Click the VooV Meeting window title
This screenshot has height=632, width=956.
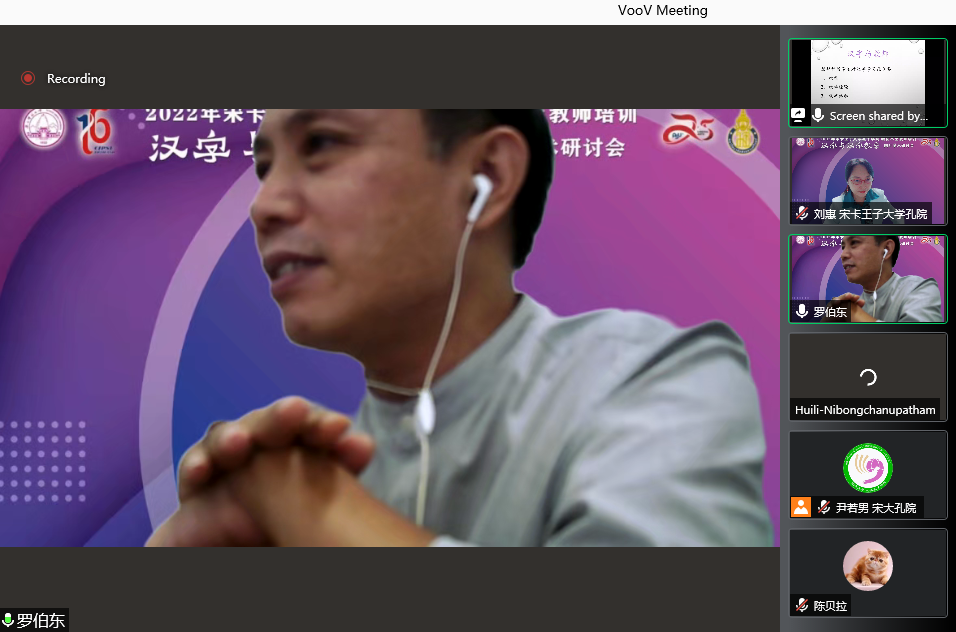[x=662, y=10]
